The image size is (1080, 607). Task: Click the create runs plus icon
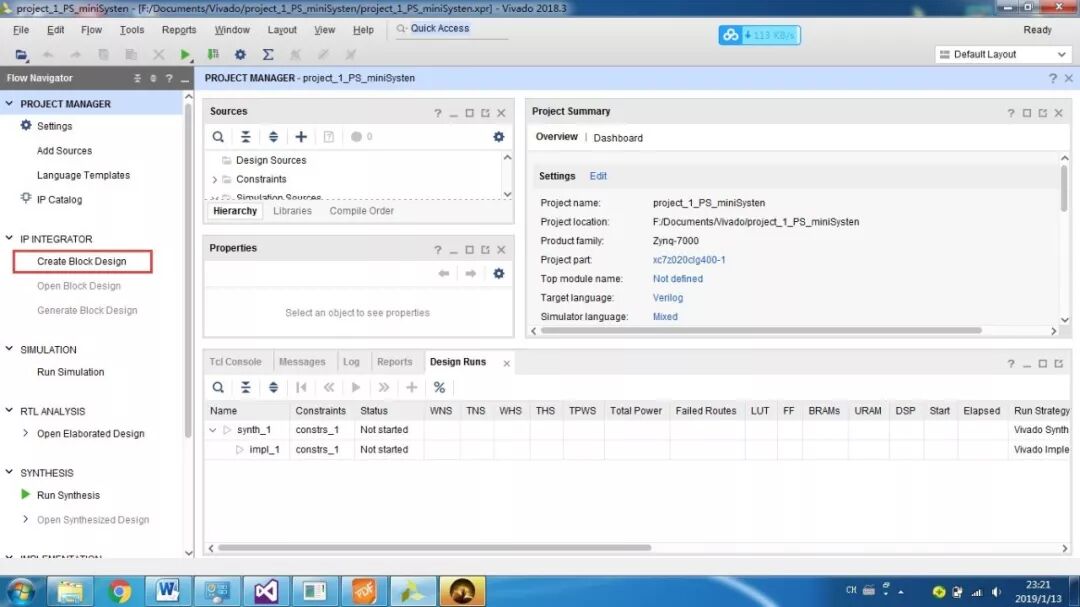(411, 387)
